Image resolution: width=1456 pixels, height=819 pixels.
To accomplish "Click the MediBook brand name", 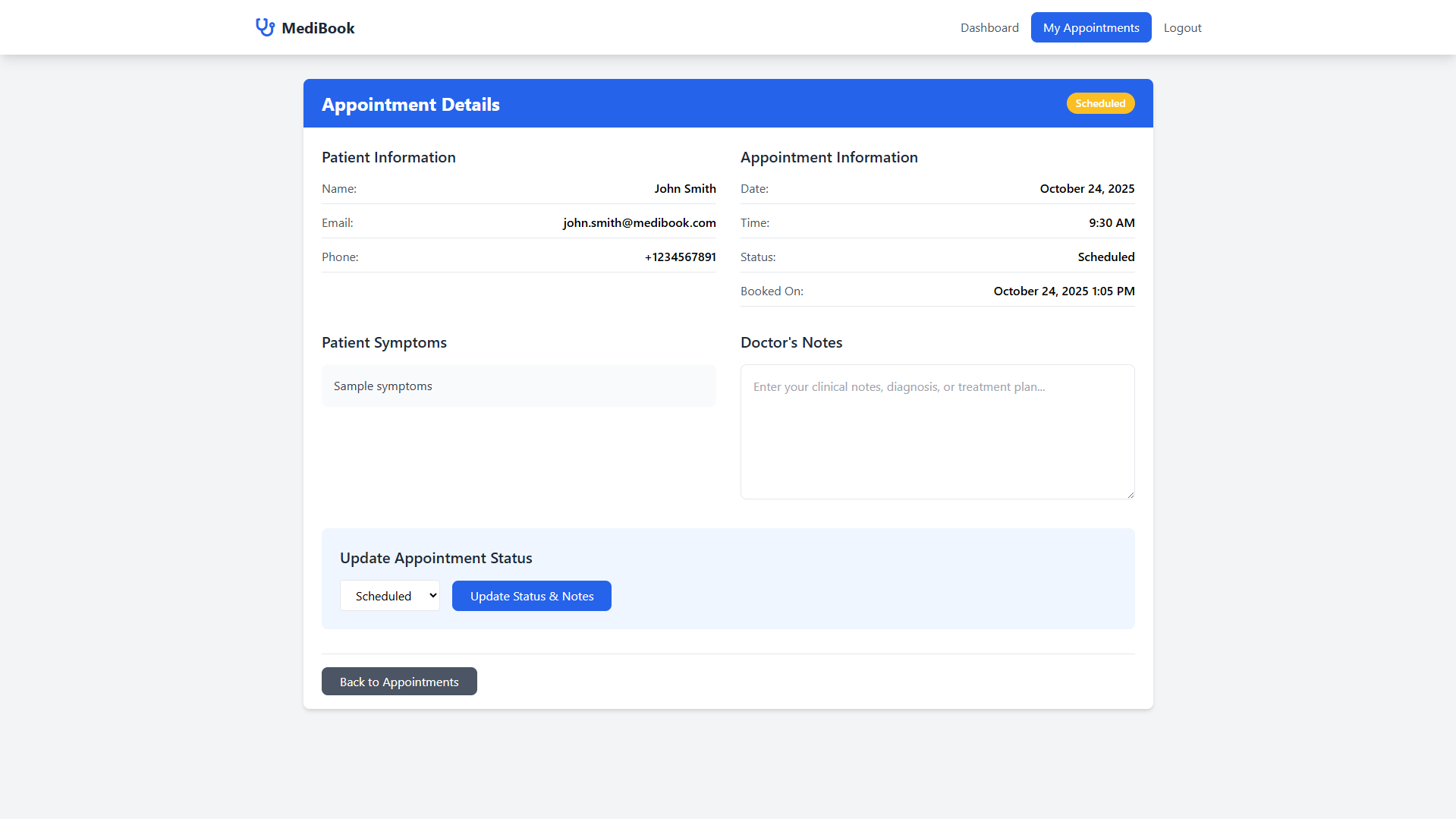I will (x=318, y=28).
